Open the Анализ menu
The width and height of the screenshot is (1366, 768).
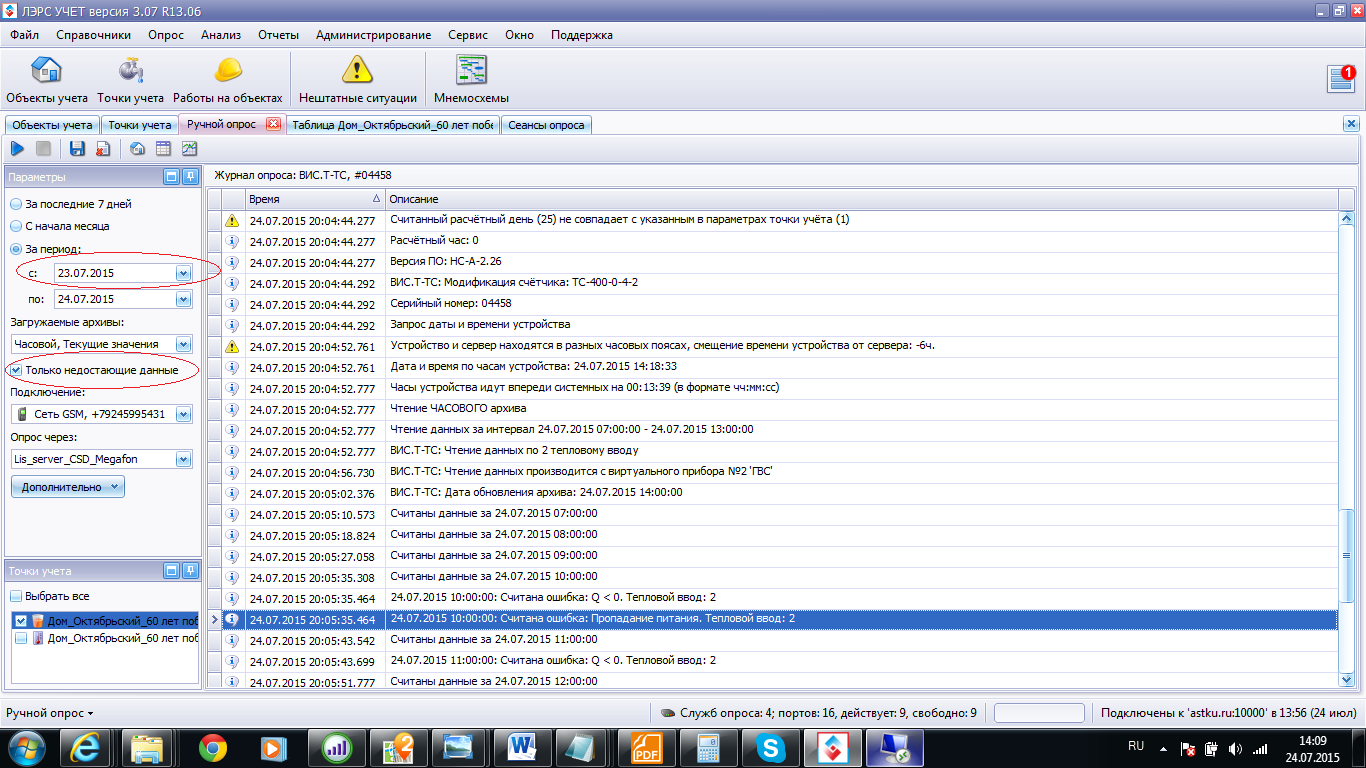[x=221, y=35]
